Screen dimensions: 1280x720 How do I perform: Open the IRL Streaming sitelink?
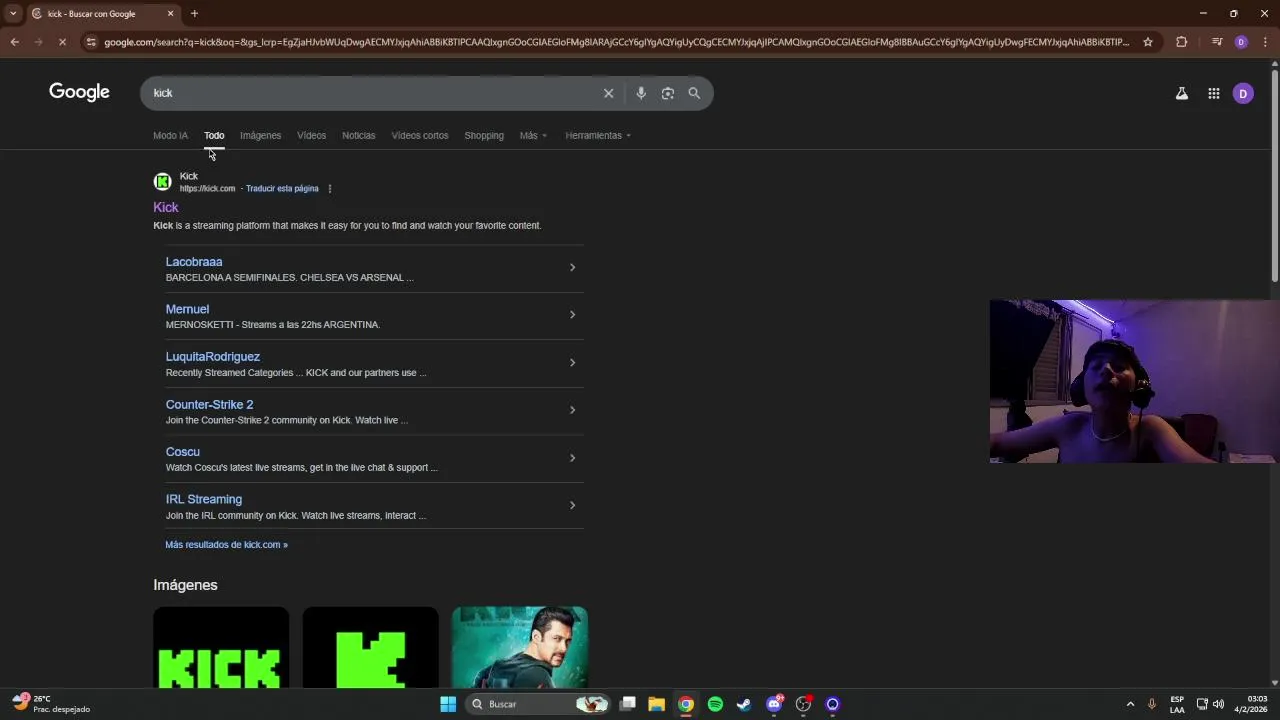204,499
